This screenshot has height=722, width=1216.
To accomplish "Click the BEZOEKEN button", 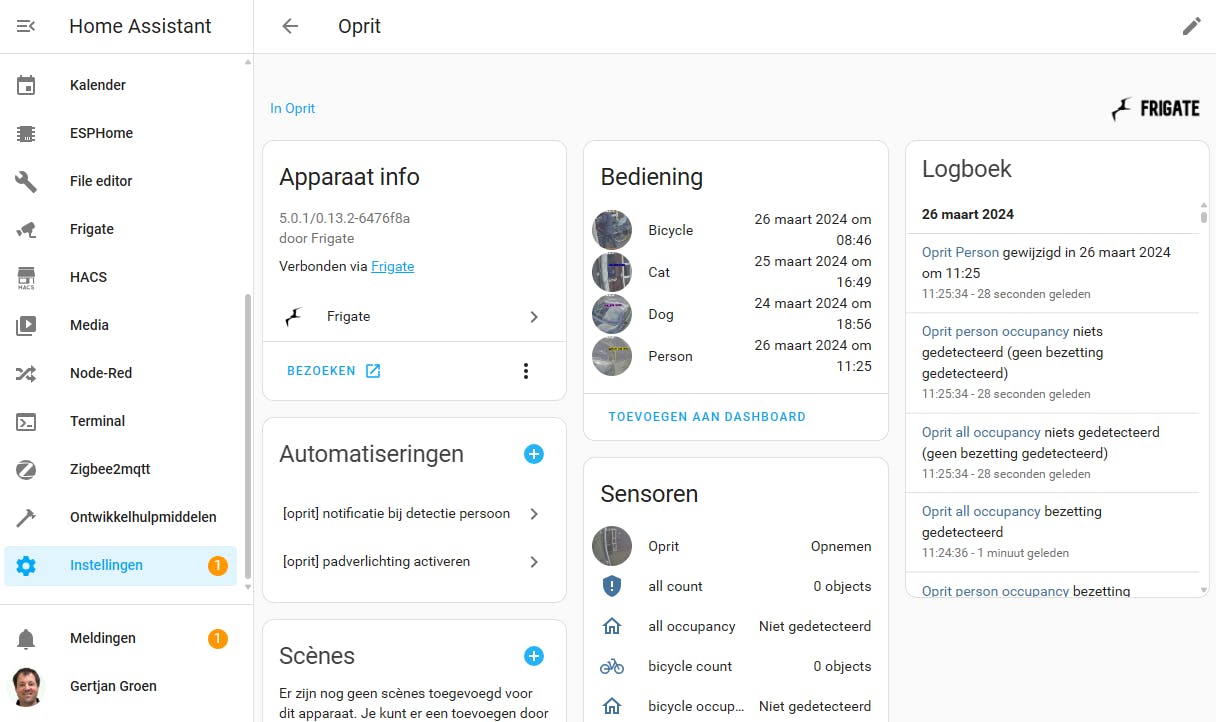I will [333, 371].
